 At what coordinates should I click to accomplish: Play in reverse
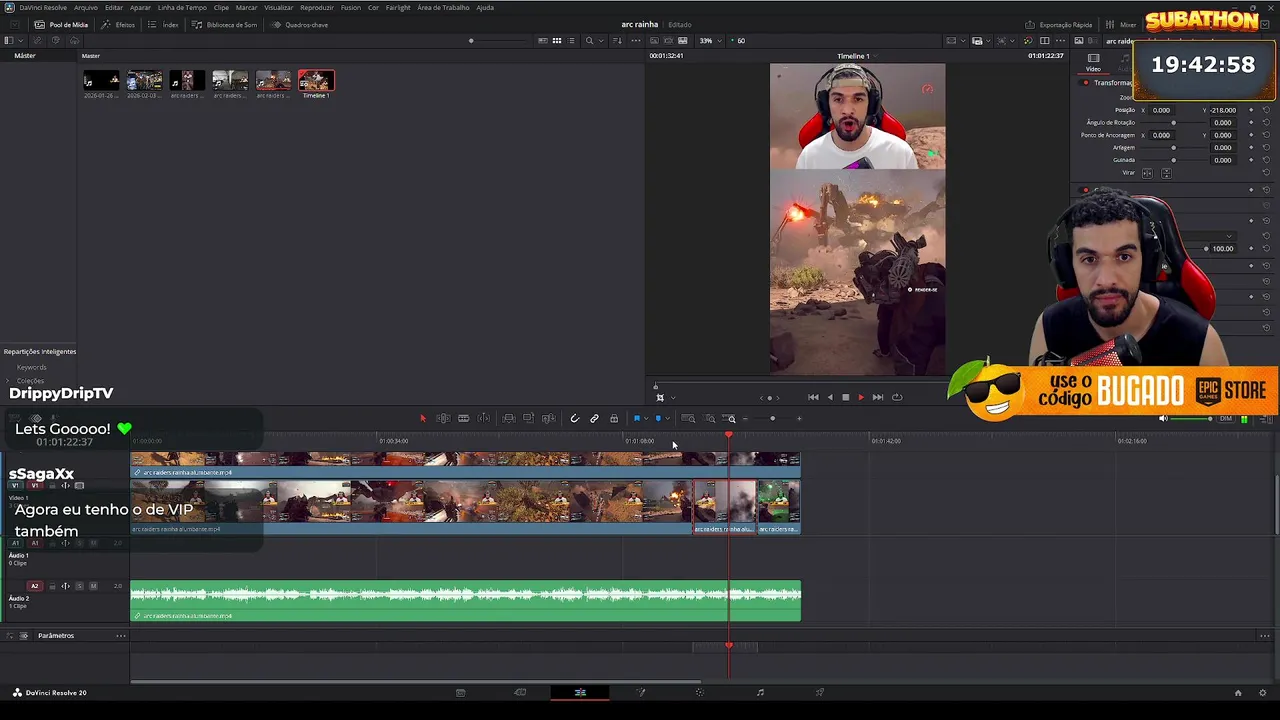(829, 397)
